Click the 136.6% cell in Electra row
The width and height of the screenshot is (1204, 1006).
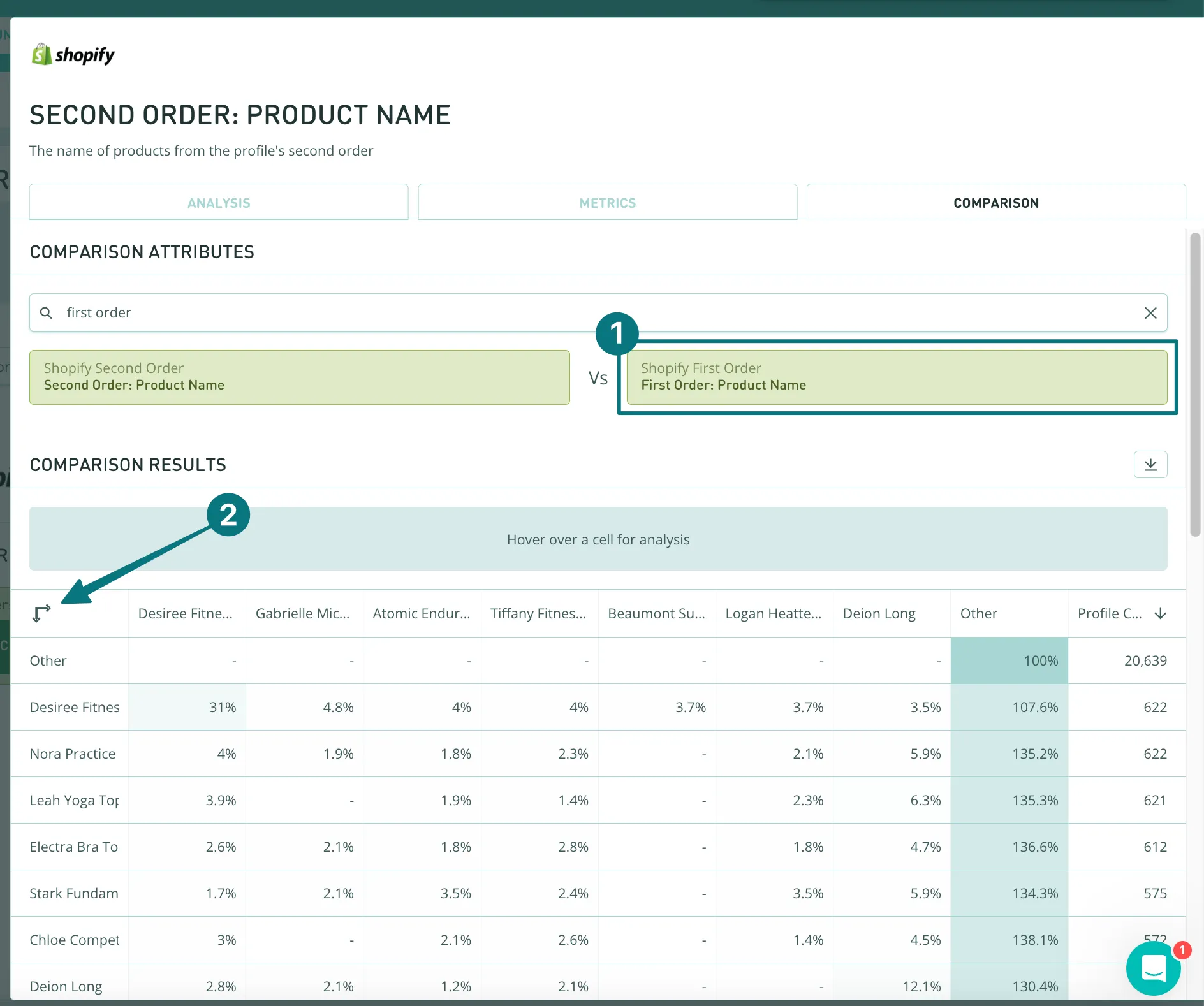pyautogui.click(x=1009, y=847)
